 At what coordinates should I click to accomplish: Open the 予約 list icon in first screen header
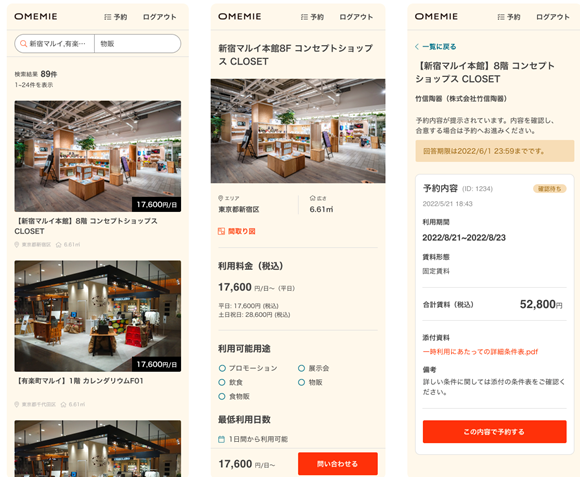(x=108, y=17)
